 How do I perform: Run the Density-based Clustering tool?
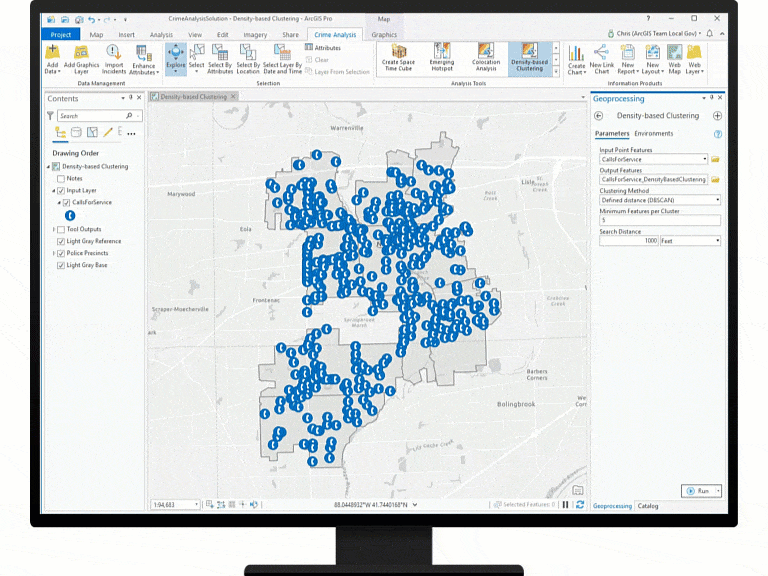[x=698, y=491]
